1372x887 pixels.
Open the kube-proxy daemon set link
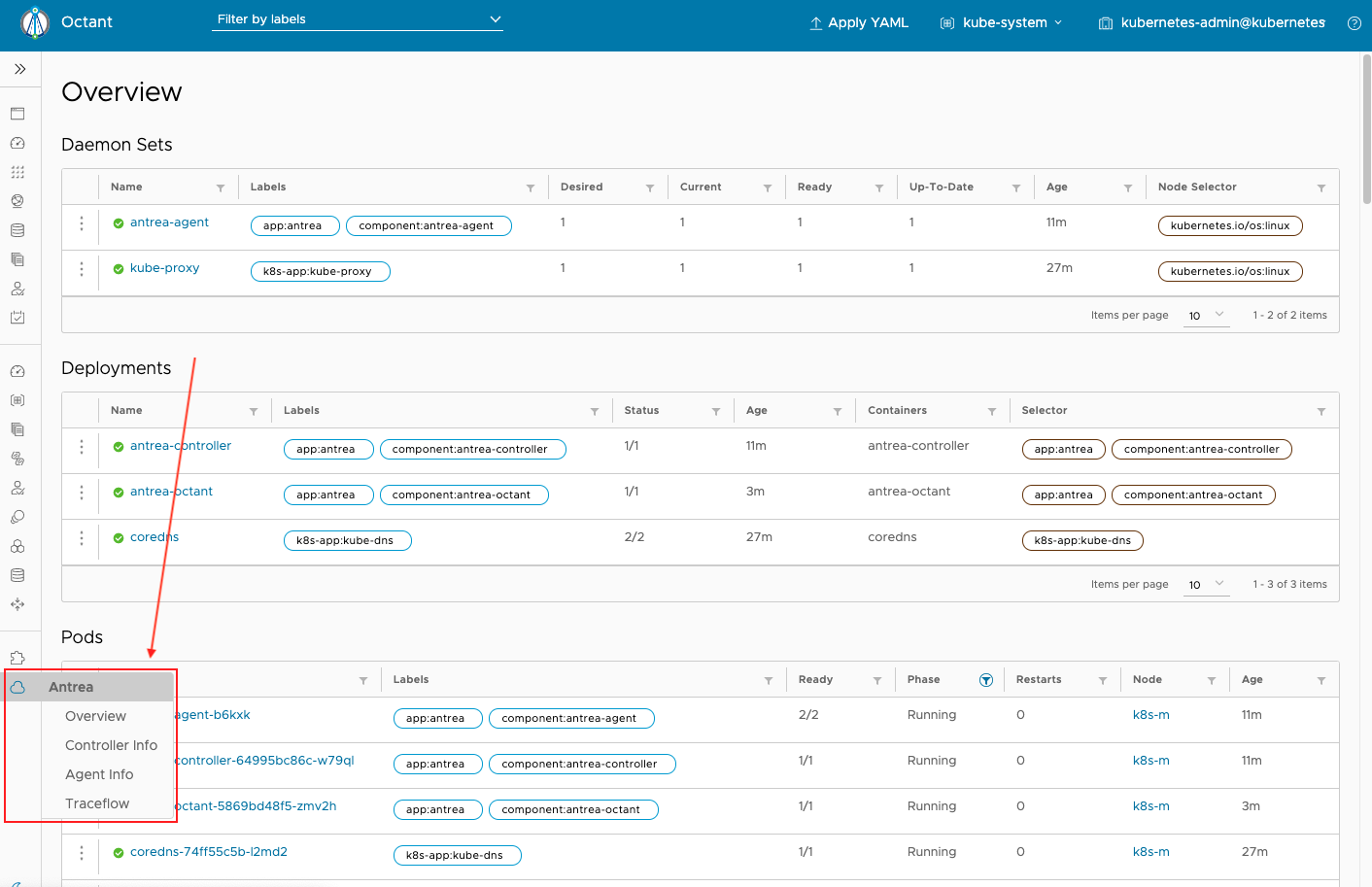164,268
